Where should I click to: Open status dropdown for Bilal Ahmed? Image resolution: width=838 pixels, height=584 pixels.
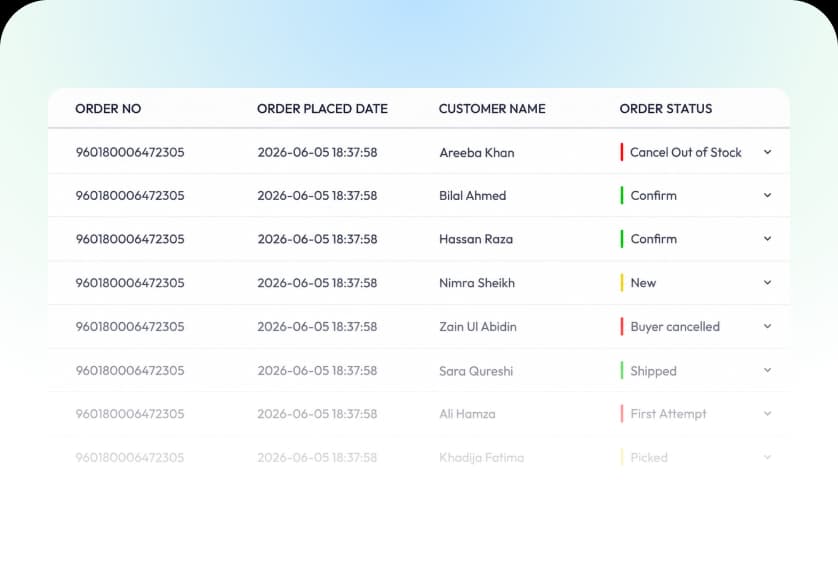point(767,196)
